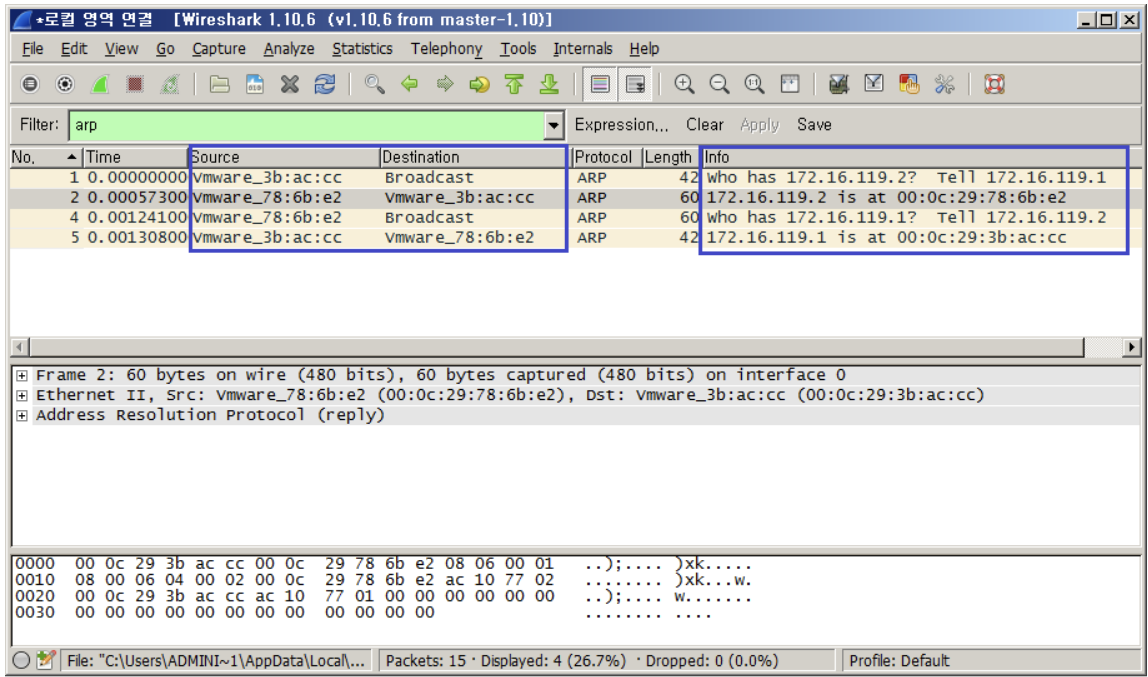Jump to the last packet
Screen dimensions: 1148x677
tap(549, 84)
